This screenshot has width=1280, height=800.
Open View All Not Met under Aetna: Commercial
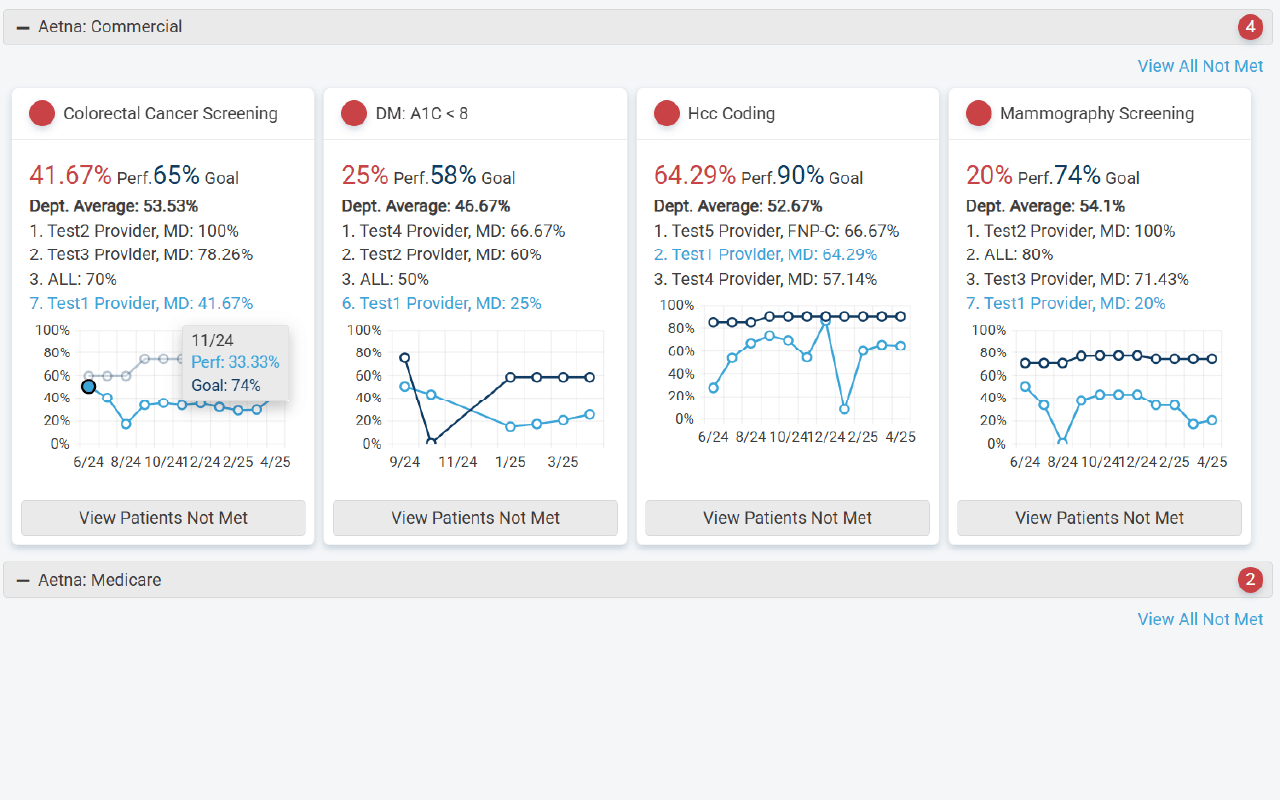point(1200,66)
